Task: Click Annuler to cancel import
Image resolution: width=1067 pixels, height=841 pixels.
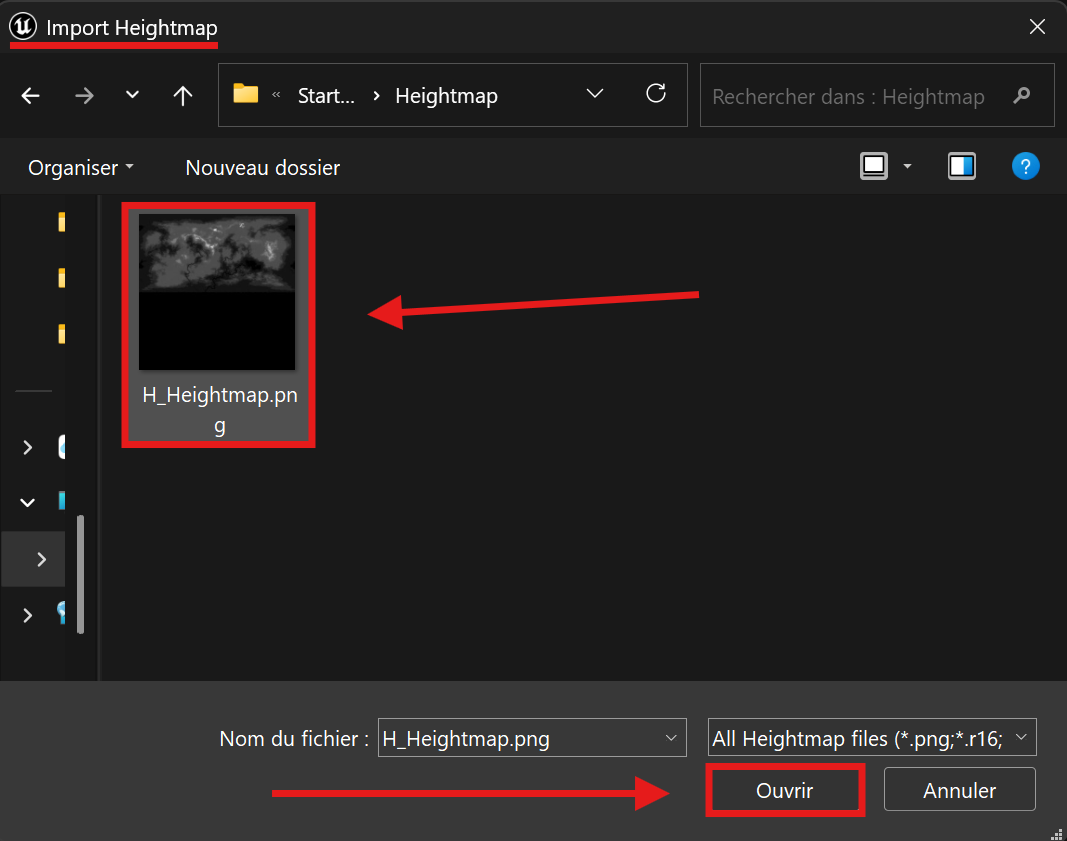Action: (959, 790)
